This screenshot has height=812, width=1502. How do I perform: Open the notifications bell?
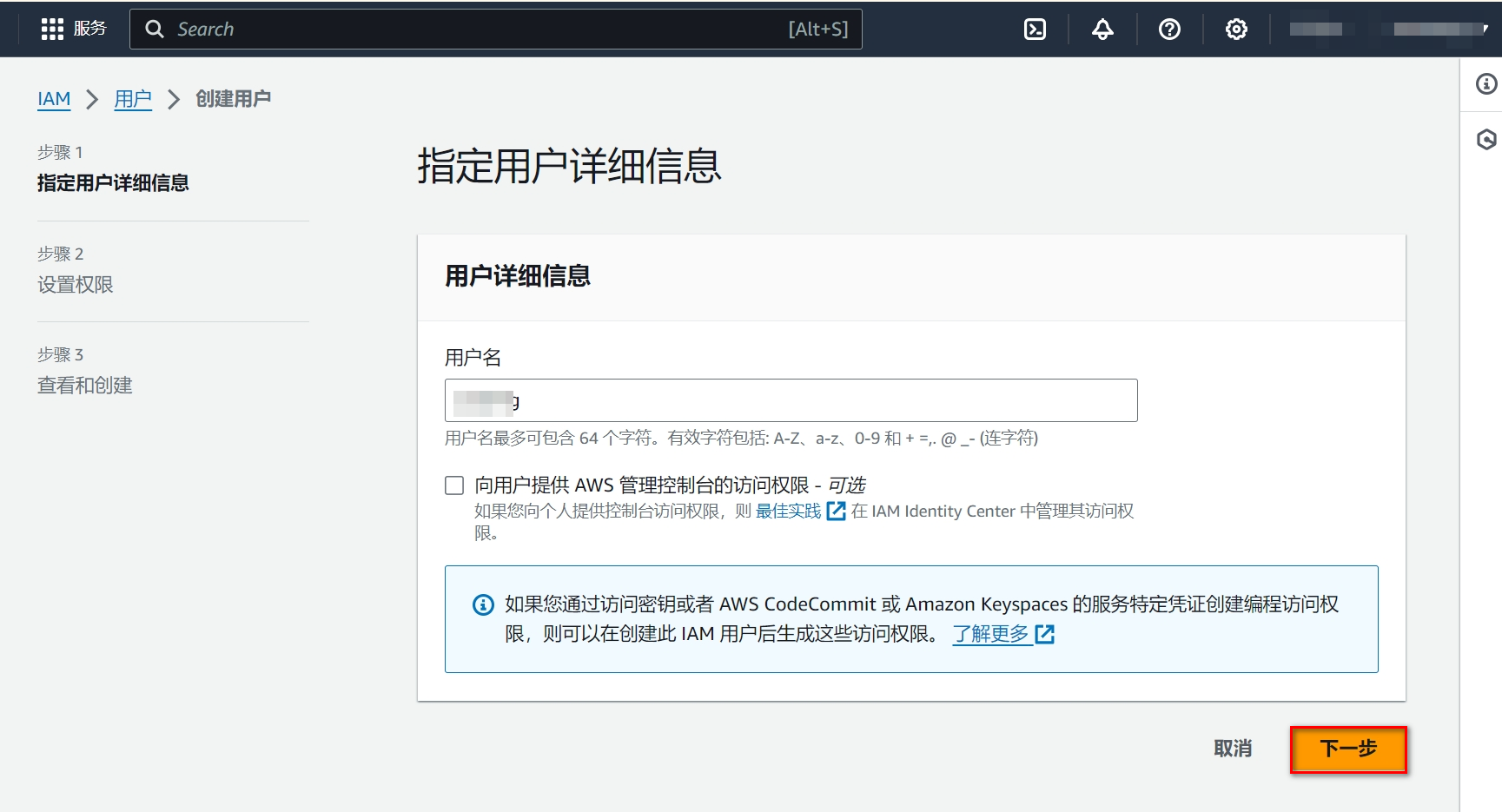(1102, 30)
